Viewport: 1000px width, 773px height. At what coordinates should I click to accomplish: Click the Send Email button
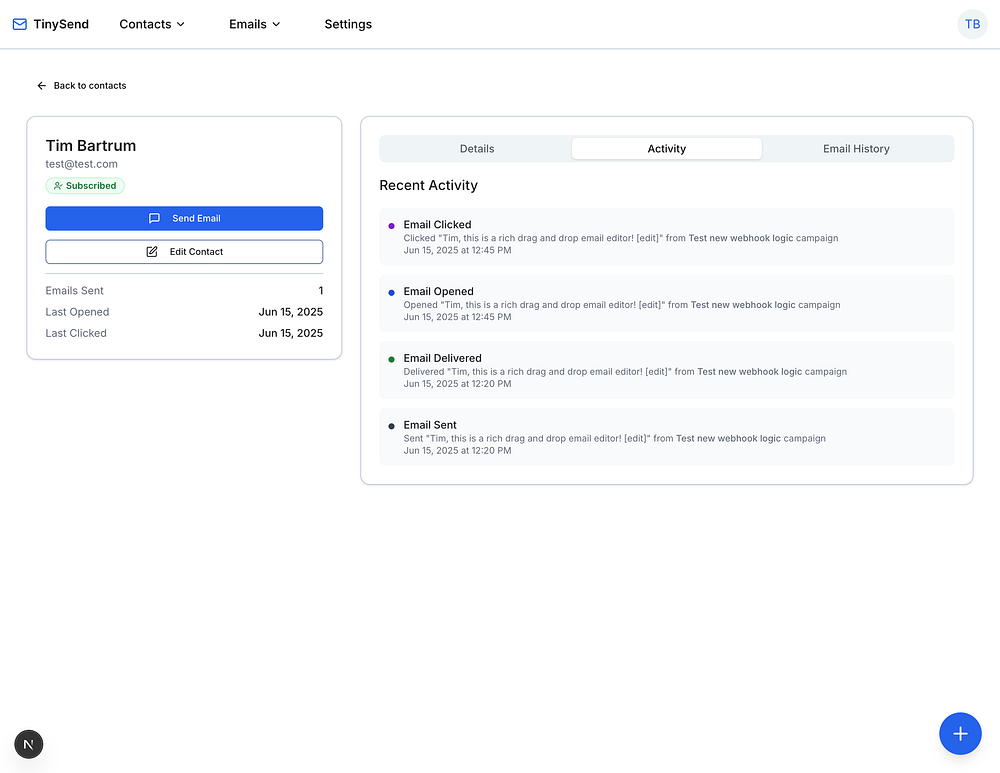click(184, 218)
